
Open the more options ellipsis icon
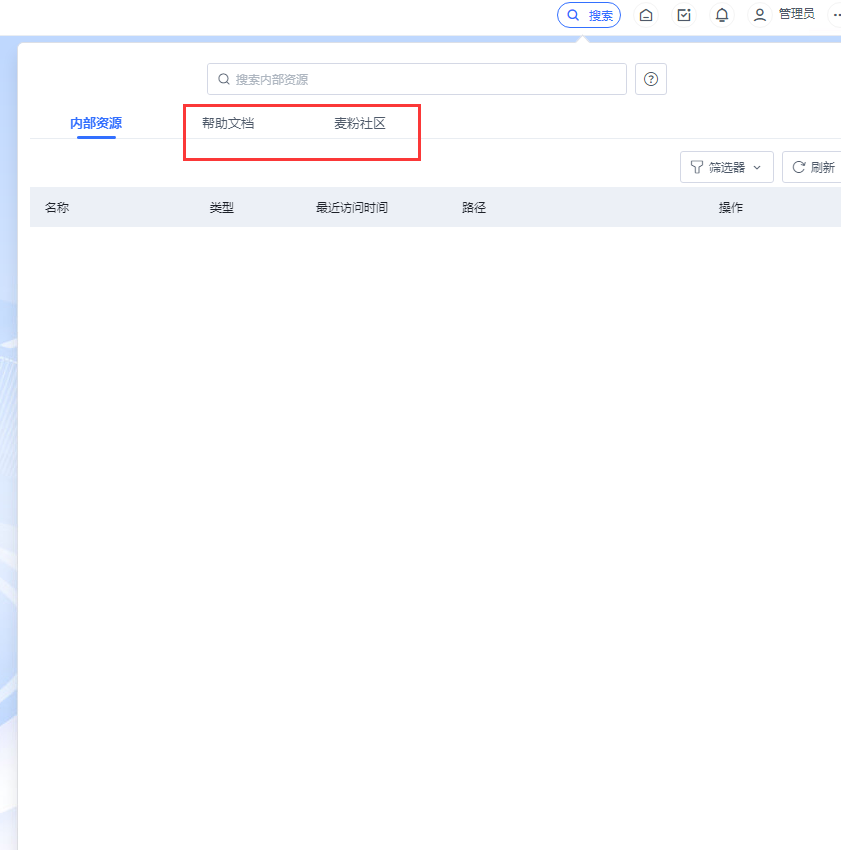836,15
